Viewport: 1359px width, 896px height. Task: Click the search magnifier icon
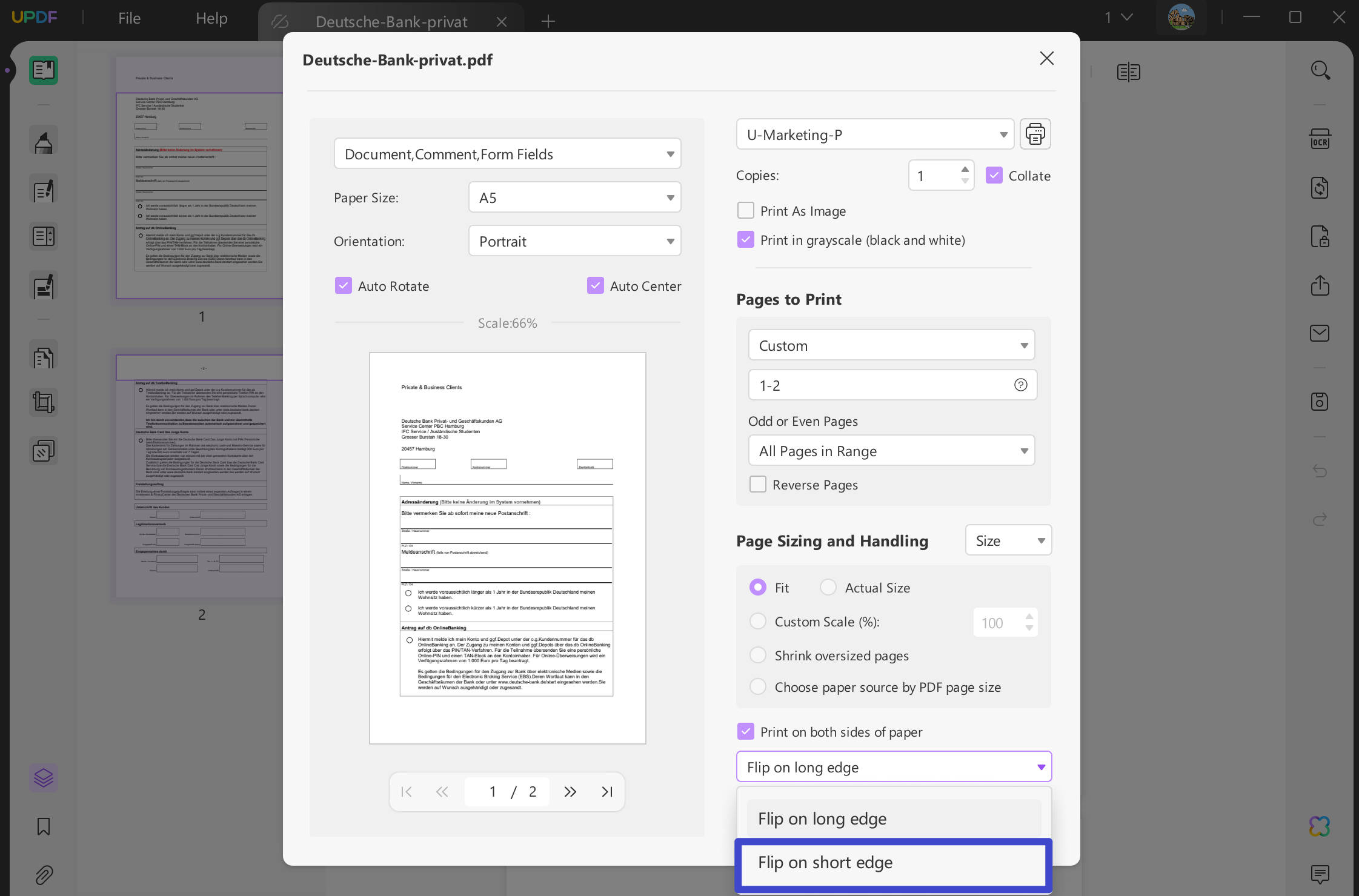(x=1320, y=70)
